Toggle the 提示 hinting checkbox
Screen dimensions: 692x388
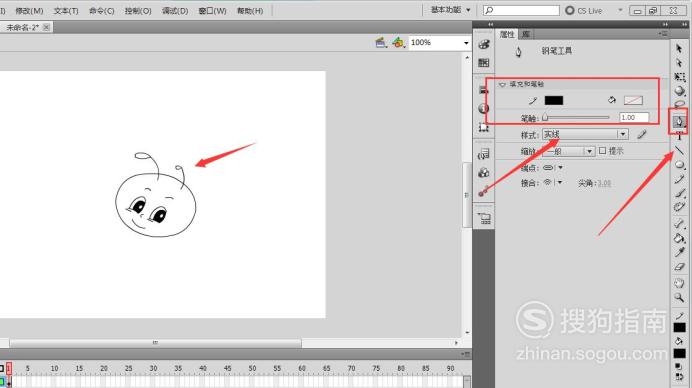tap(602, 151)
